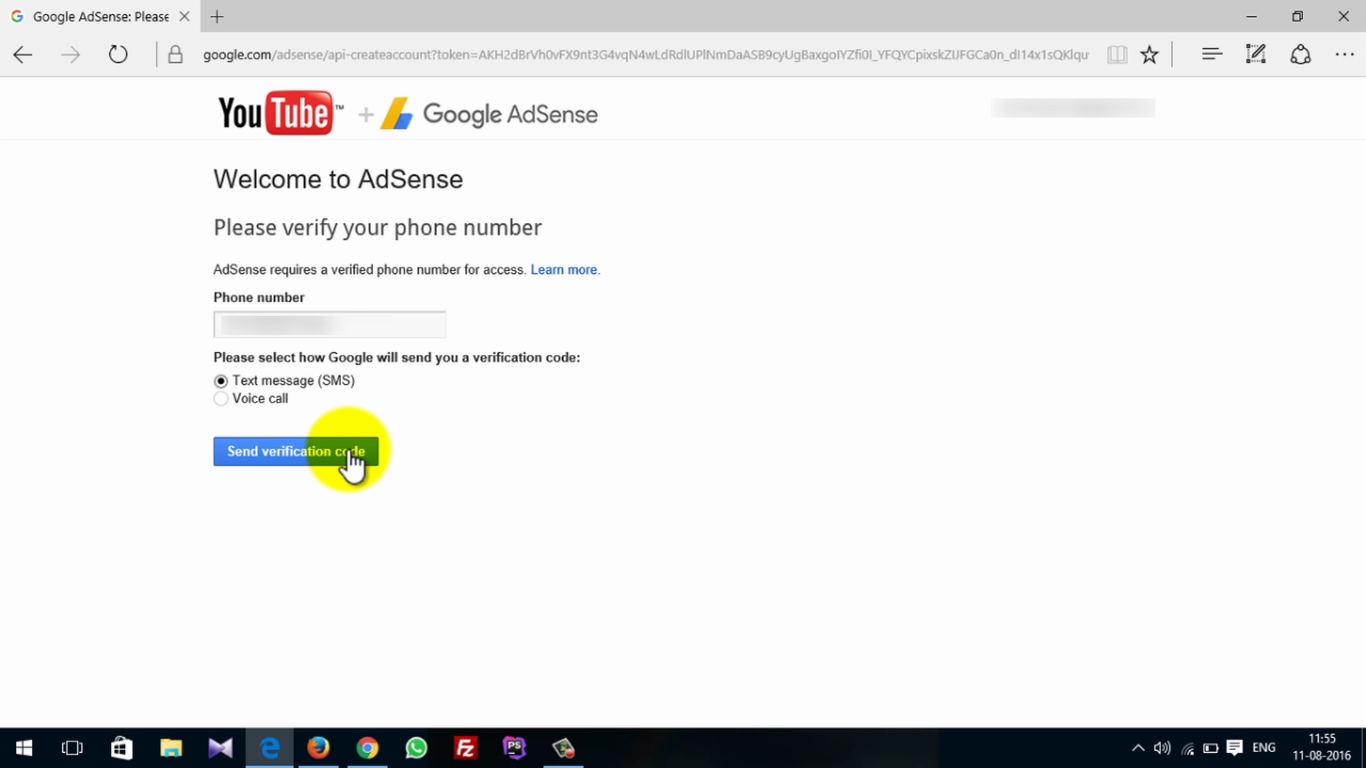Click the Phone number field
The width and height of the screenshot is (1366, 768).
(329, 324)
